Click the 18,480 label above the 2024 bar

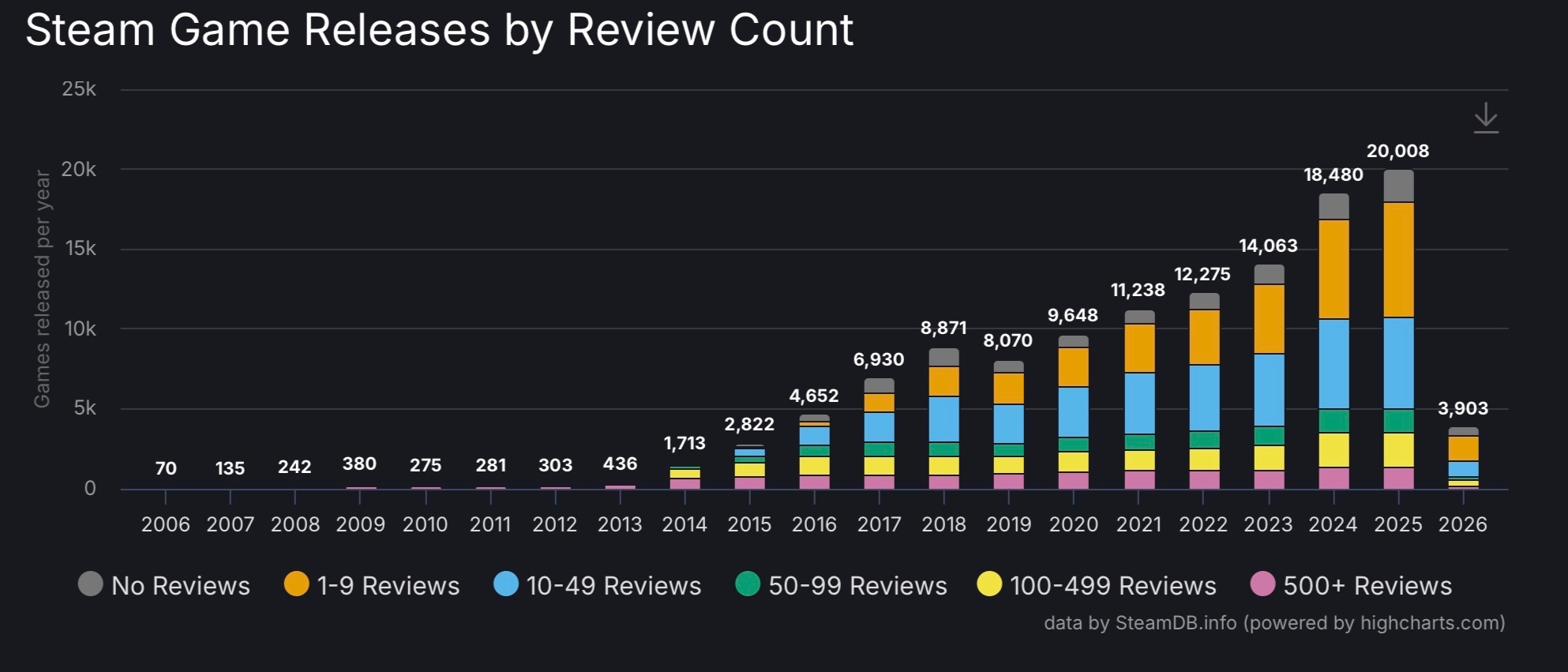(1333, 175)
